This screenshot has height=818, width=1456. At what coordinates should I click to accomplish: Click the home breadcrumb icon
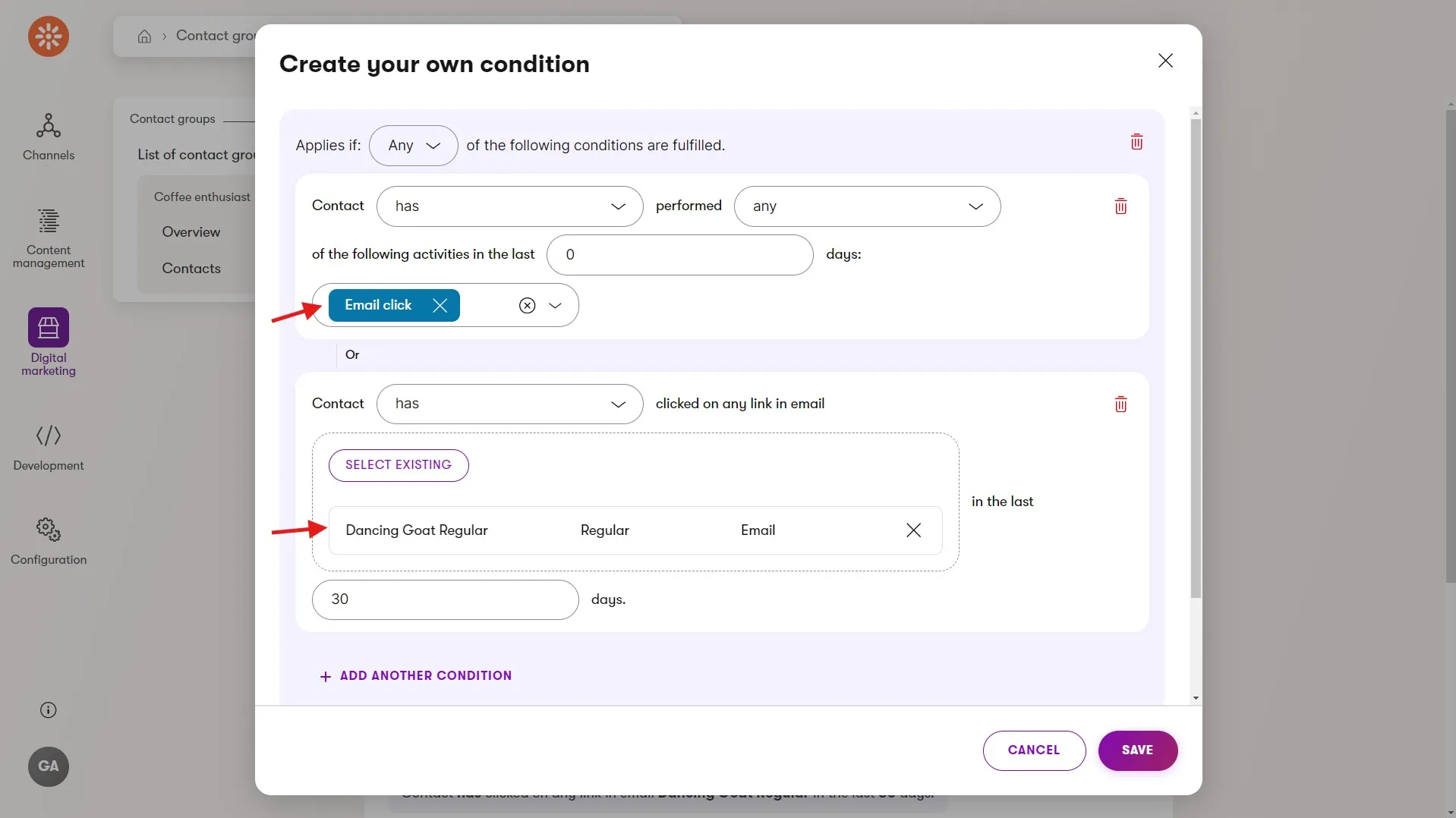click(x=144, y=36)
